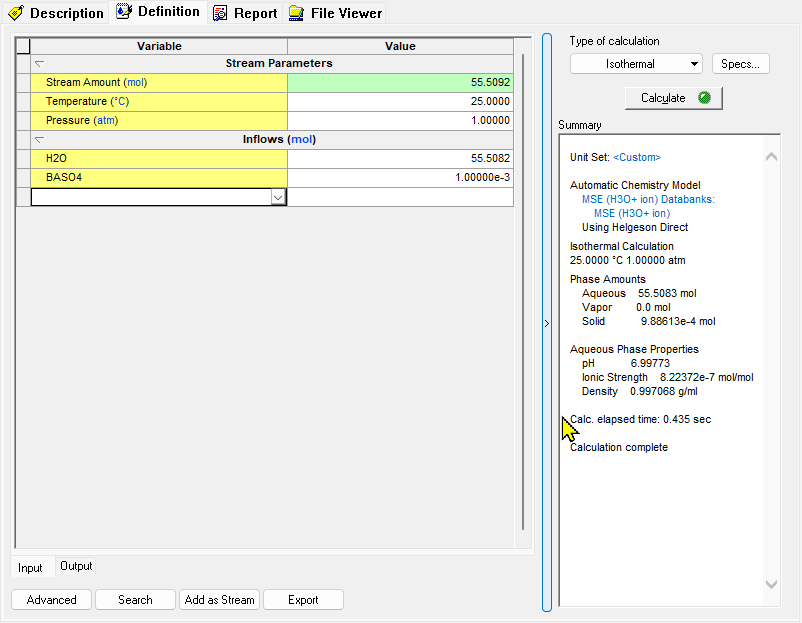Select the Stream Amount value cell
The image size is (802, 623).
click(x=400, y=83)
